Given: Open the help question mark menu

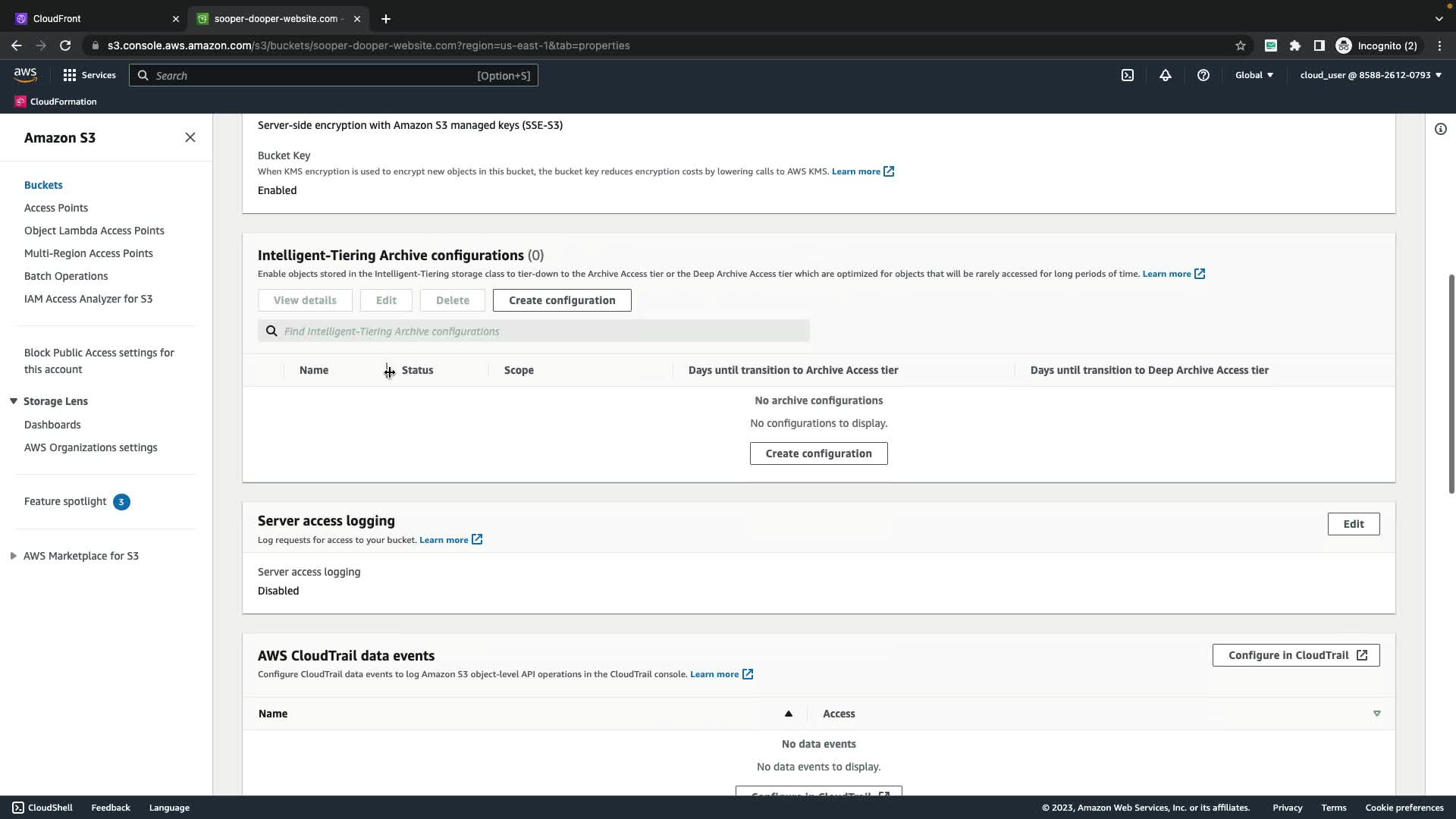Looking at the screenshot, I should point(1203,75).
